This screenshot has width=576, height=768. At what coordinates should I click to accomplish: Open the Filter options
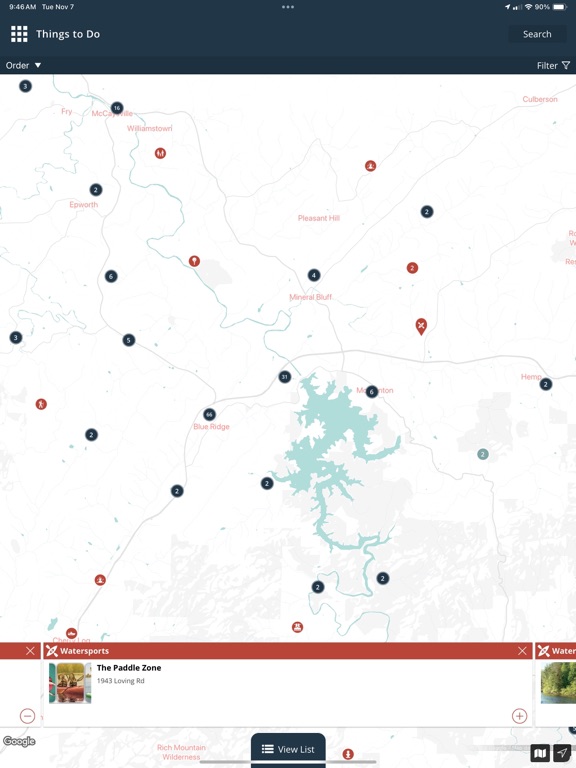click(553, 65)
